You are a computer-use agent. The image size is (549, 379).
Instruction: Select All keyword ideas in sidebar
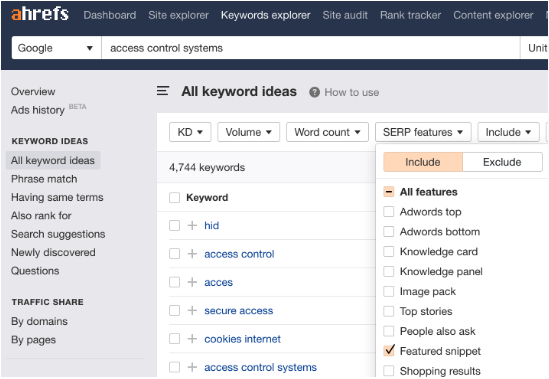click(x=53, y=160)
